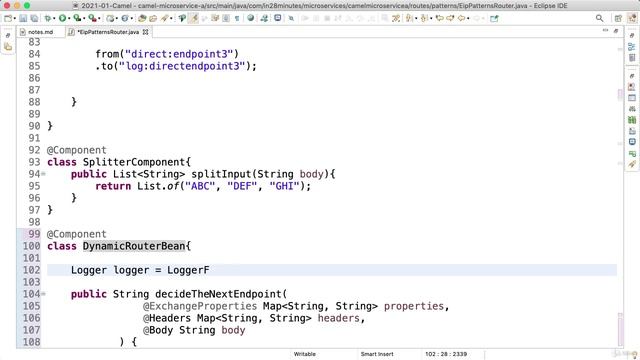
Task: Click the SplitterComponent class name
Action: tap(134, 162)
